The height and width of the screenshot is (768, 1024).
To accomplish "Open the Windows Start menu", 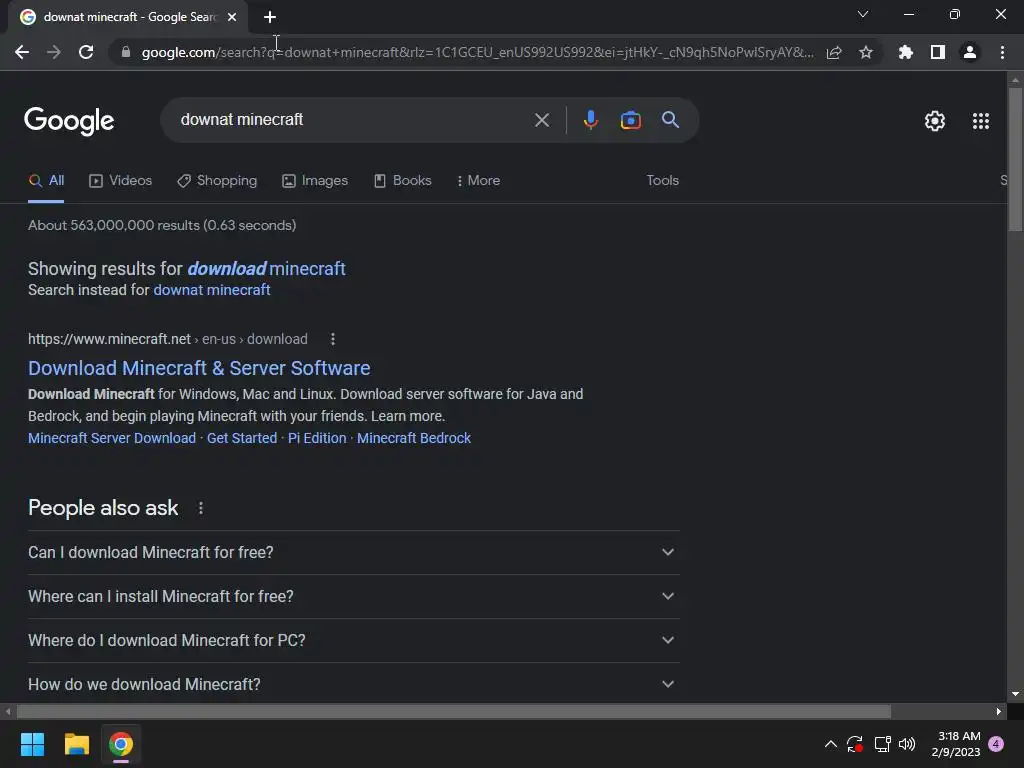I will click(32, 744).
